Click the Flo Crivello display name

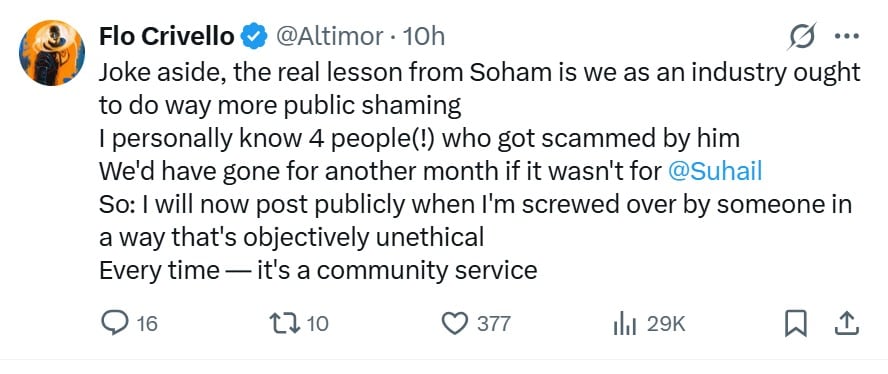(x=166, y=37)
